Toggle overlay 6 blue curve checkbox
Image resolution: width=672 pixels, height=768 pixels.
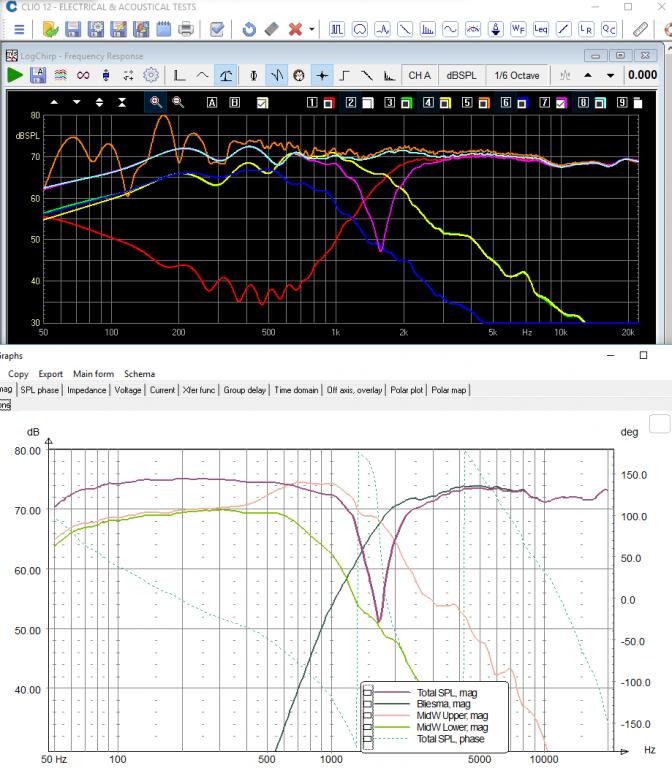coord(522,103)
